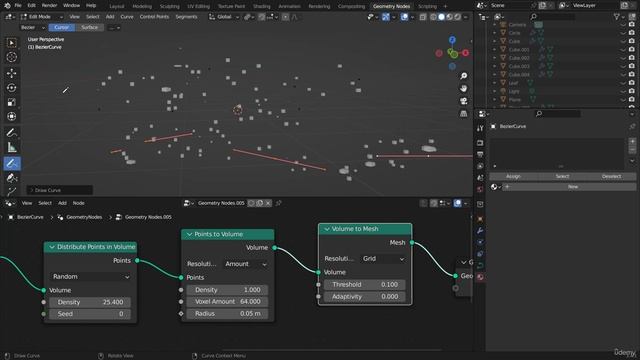Unlink the Geometry Nodes.005 node group

[x=268, y=203]
